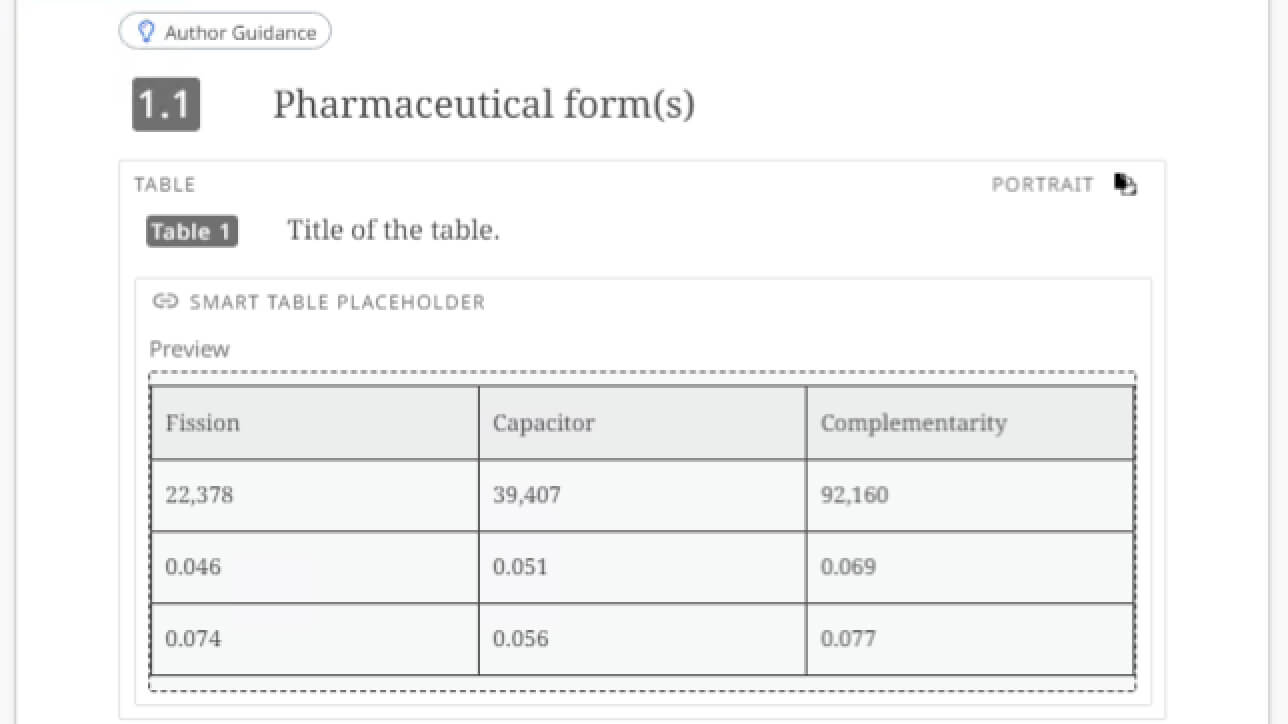The image size is (1288, 724).
Task: Select the cell containing 0.046
Action: 315,567
